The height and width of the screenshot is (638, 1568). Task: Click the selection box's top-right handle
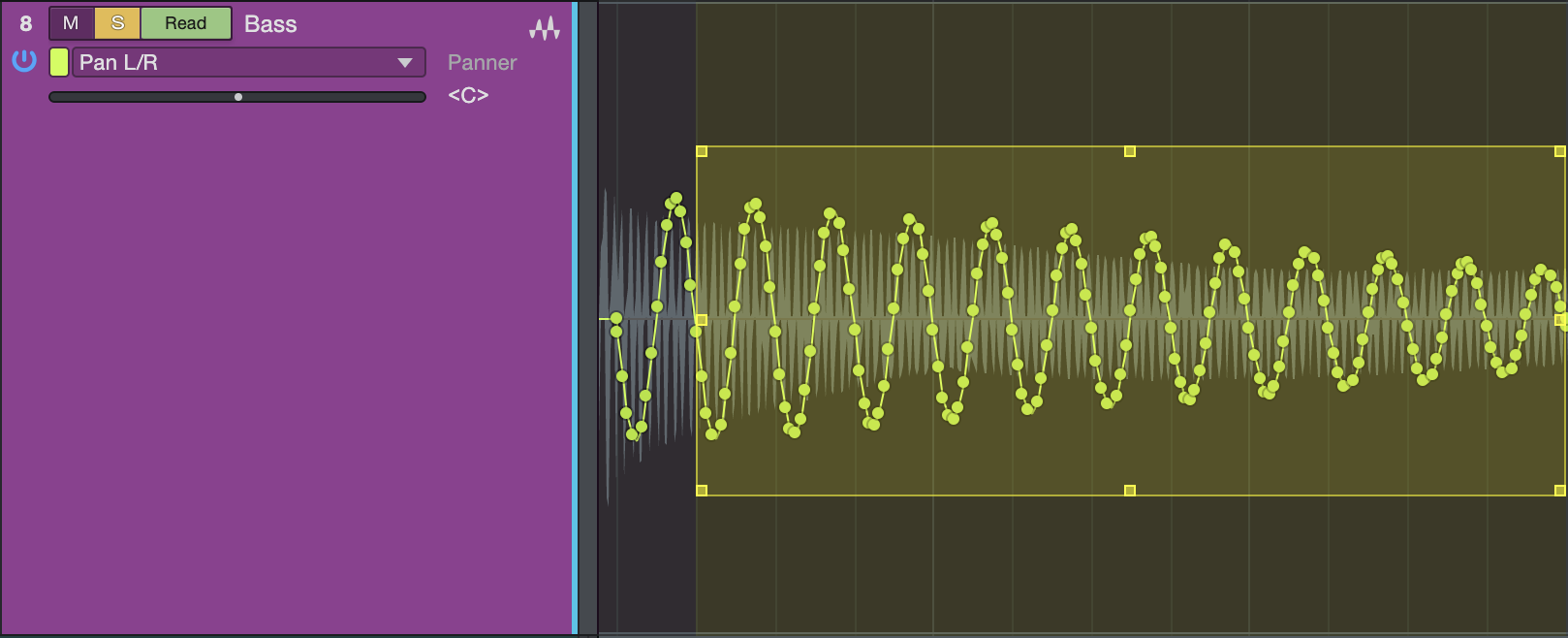1559,151
